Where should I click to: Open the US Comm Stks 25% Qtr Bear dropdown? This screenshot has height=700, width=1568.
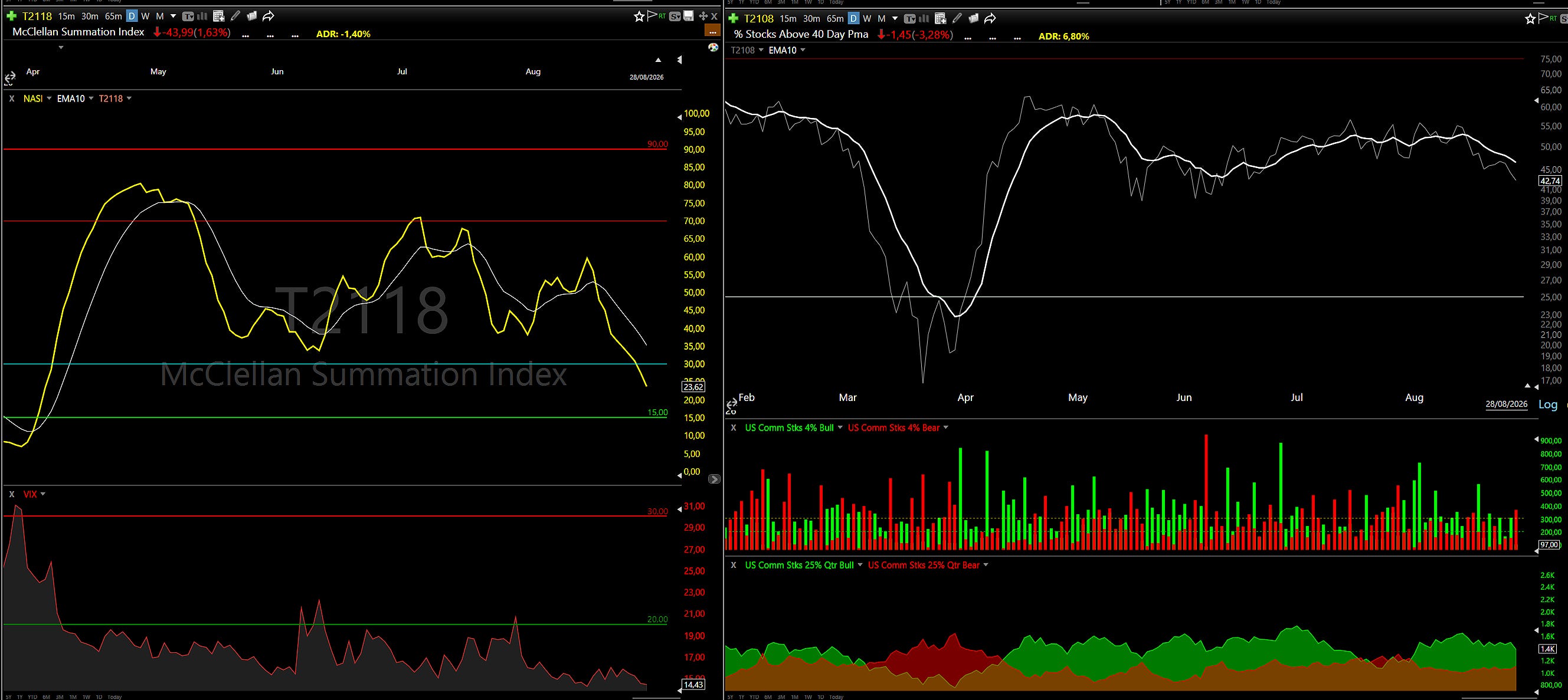(986, 565)
